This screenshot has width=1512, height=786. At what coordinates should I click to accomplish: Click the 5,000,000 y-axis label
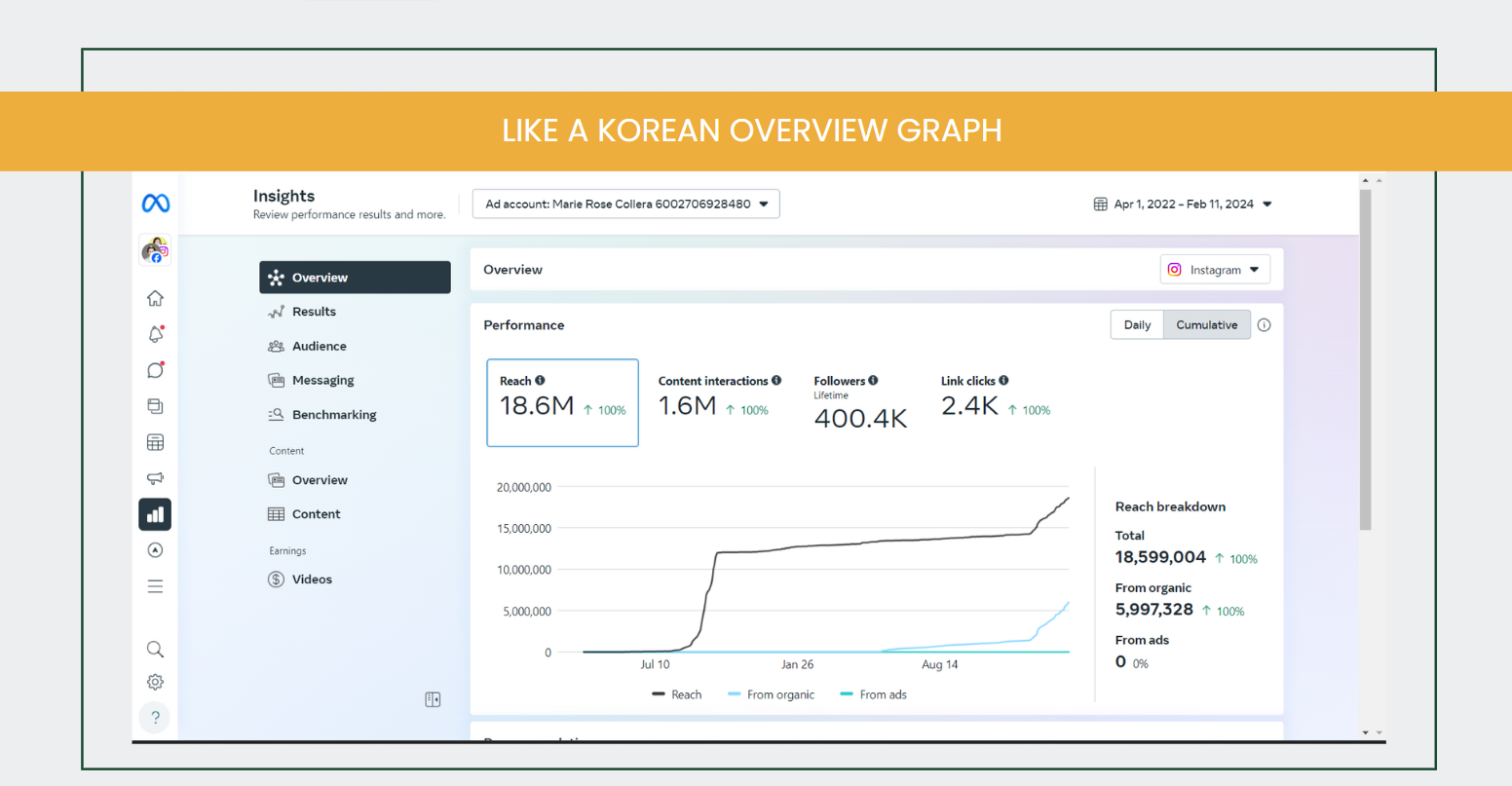tap(527, 612)
